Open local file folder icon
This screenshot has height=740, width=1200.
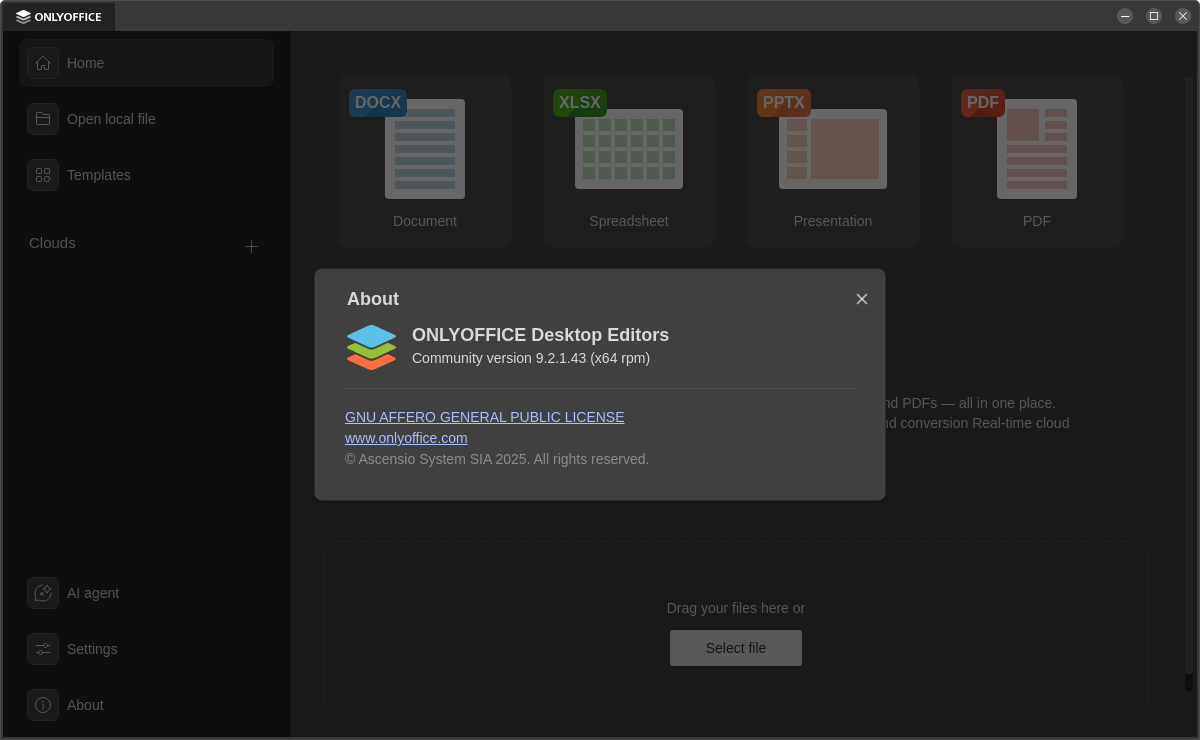click(43, 119)
